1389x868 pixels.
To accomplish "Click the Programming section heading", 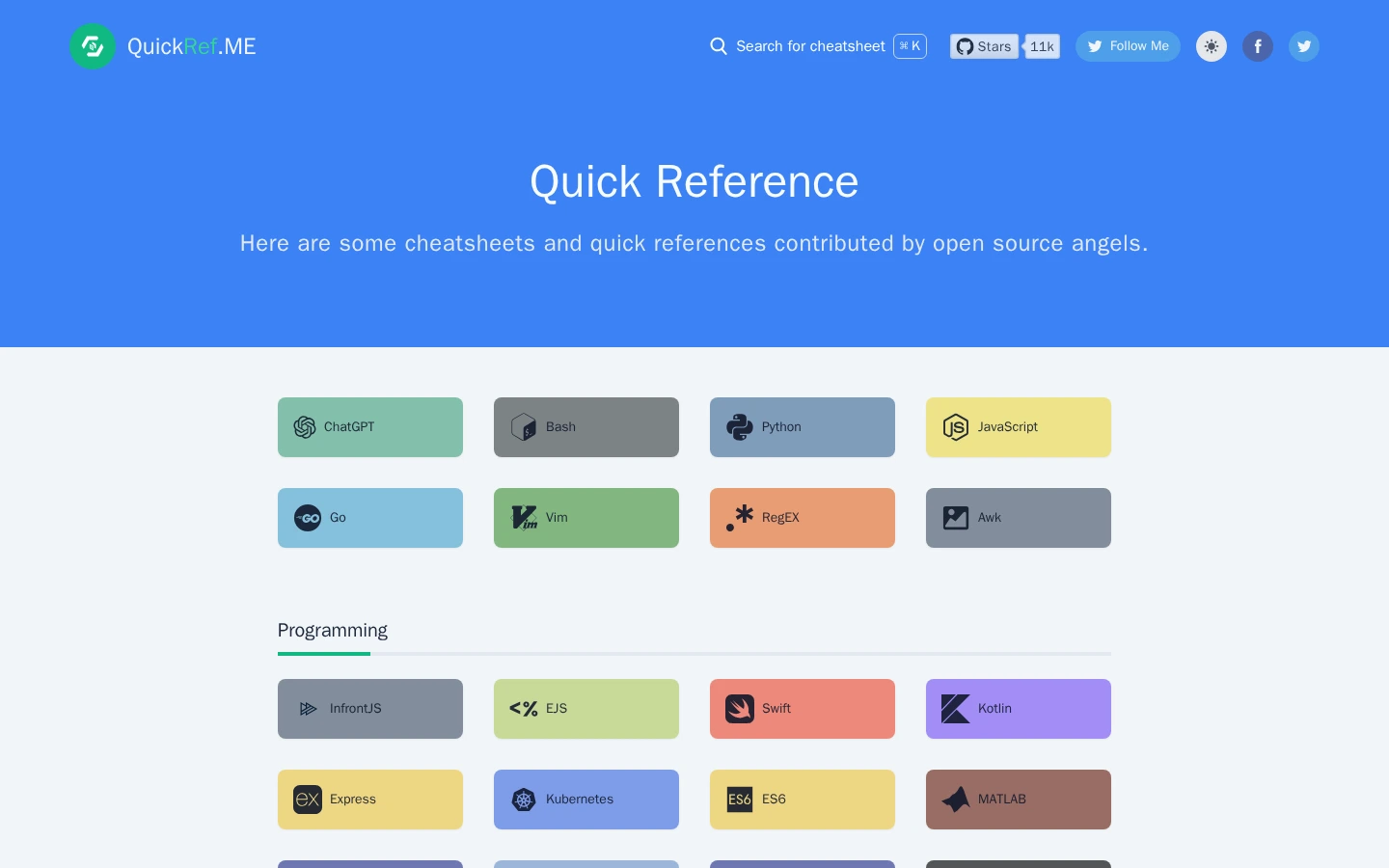I will click(x=333, y=631).
